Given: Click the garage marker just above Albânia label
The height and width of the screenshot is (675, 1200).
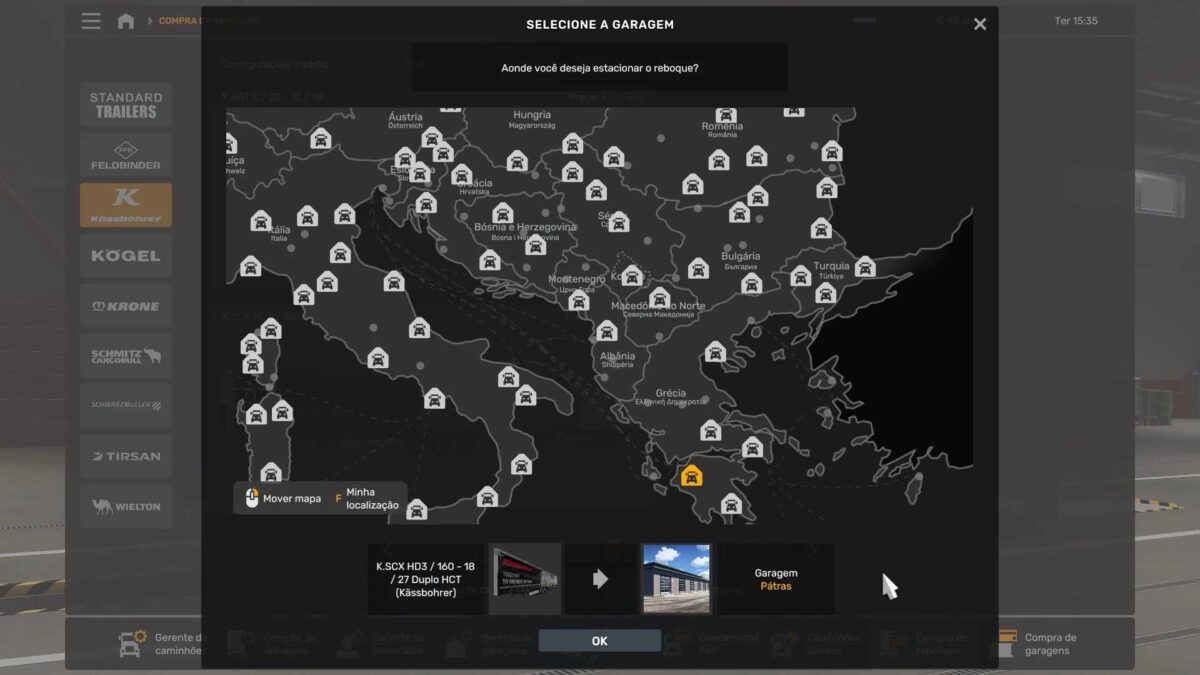Looking at the screenshot, I should pos(607,331).
